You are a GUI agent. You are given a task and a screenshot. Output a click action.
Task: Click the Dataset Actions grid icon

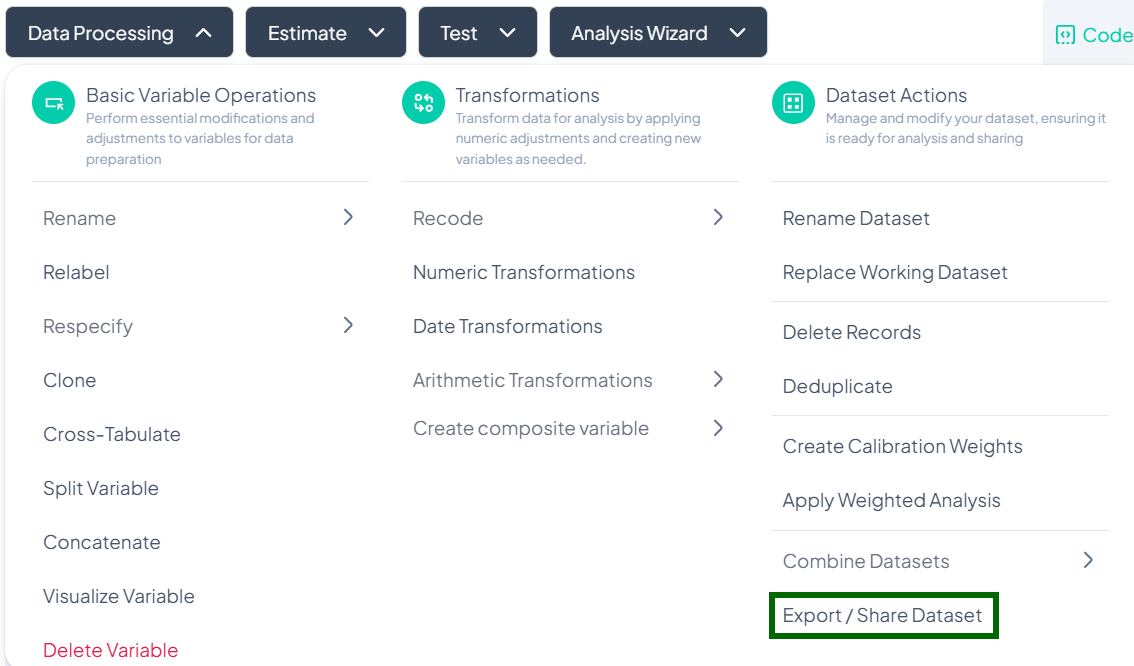pos(793,103)
